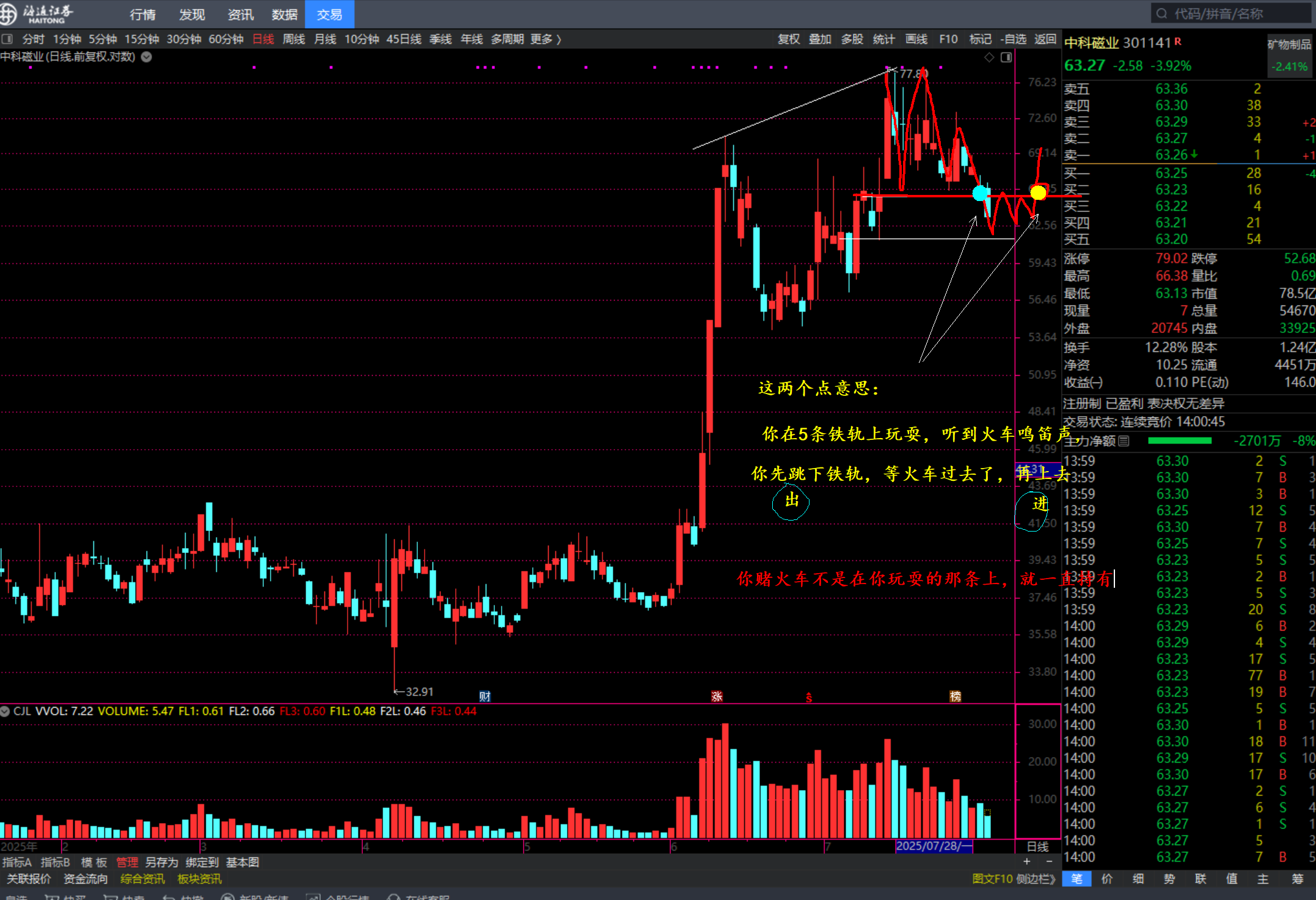Open the 标记 marker menu

[980, 39]
